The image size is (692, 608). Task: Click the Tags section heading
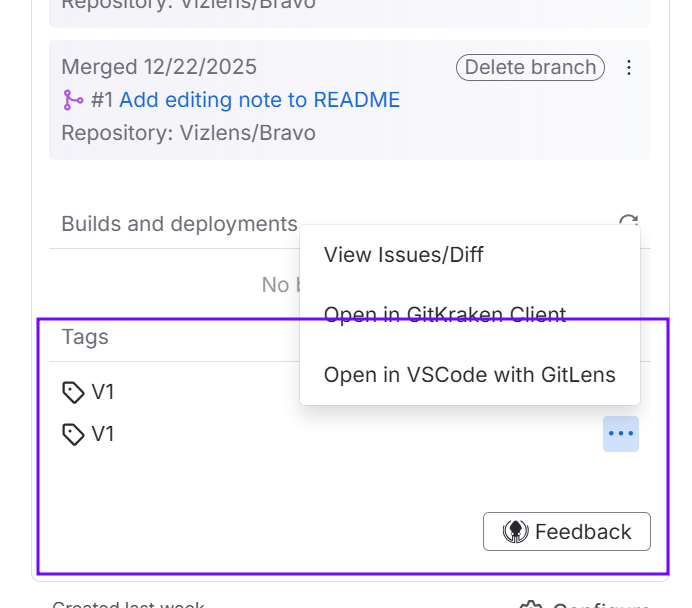(x=85, y=337)
